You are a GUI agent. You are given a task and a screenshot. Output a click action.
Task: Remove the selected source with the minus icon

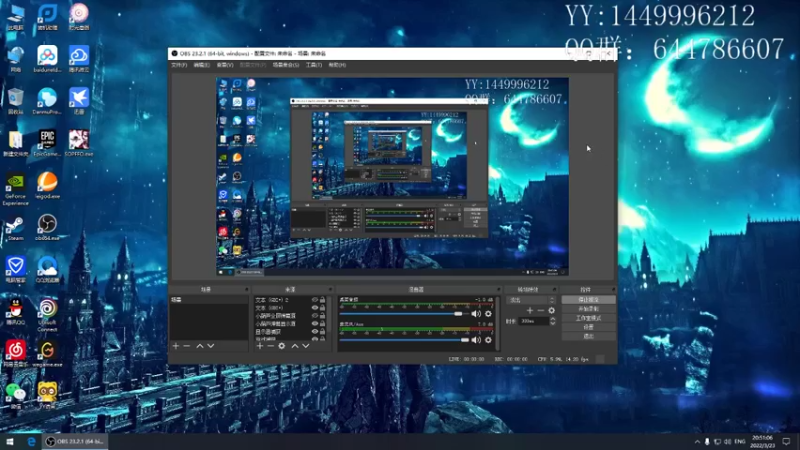point(270,346)
